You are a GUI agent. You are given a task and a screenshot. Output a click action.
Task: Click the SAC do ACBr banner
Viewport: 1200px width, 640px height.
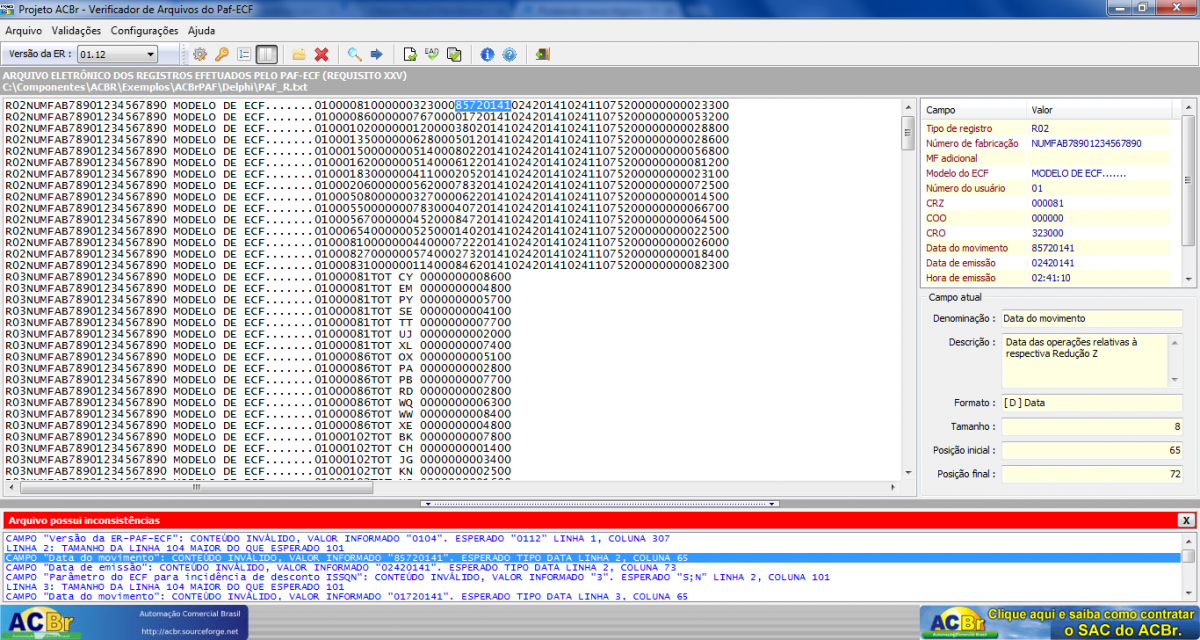[1058, 622]
